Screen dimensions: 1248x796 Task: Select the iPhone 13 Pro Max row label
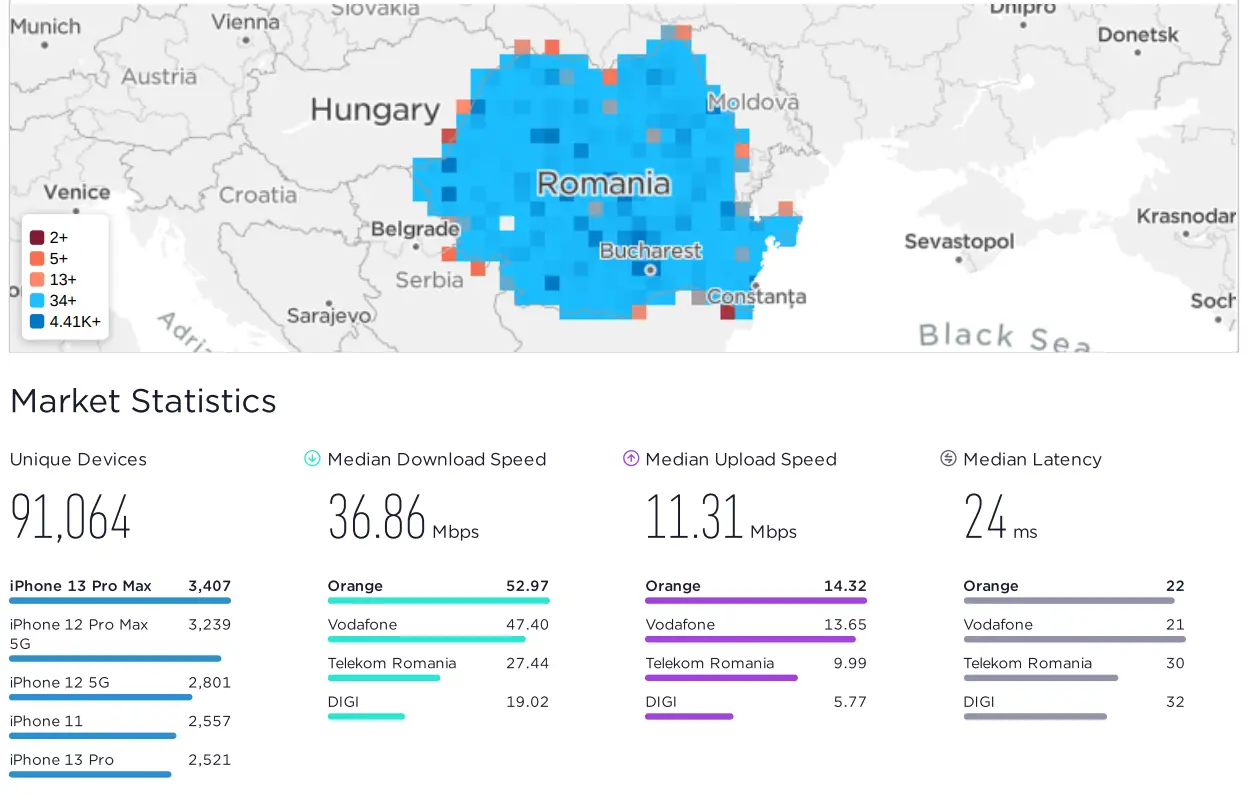tap(81, 586)
